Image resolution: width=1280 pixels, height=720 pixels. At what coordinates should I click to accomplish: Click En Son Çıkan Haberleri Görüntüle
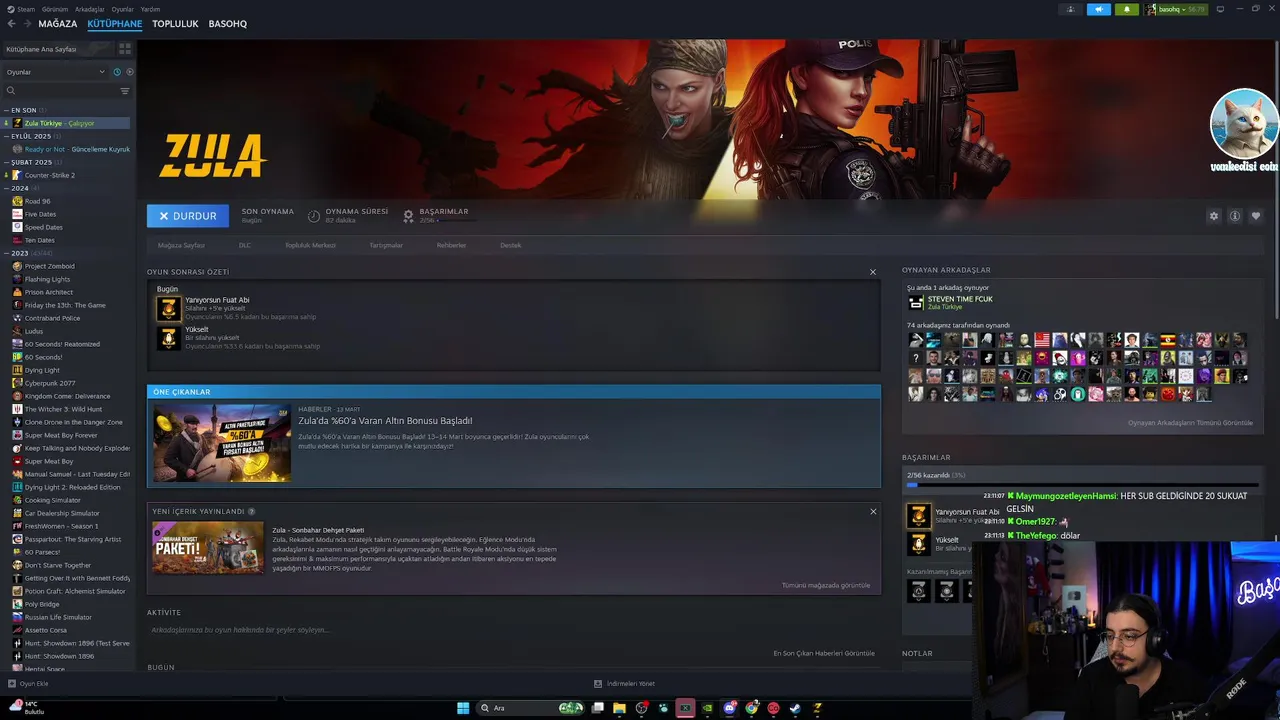point(824,653)
